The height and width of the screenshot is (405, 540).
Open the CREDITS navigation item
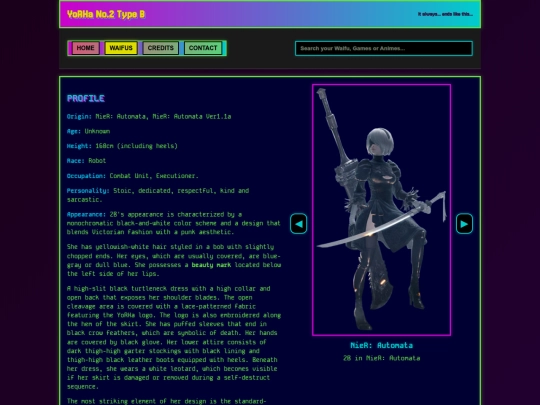click(x=161, y=48)
